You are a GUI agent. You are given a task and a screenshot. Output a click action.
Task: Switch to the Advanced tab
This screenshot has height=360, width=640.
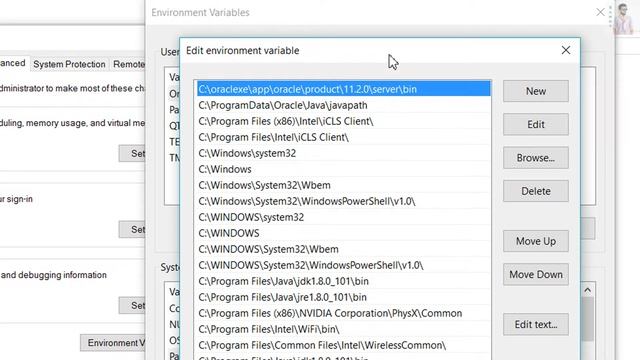[14, 63]
